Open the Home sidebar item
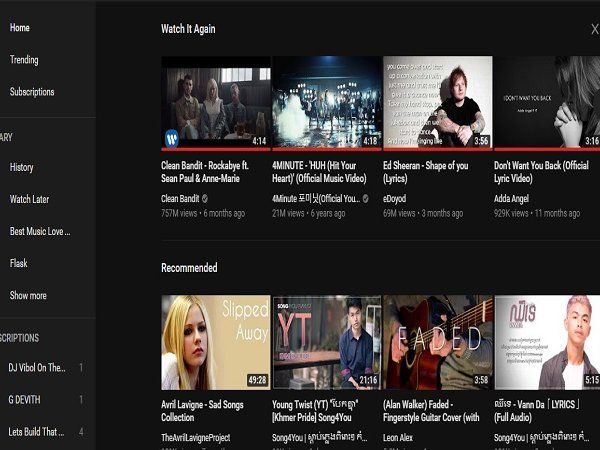The width and height of the screenshot is (600, 450). click(20, 28)
